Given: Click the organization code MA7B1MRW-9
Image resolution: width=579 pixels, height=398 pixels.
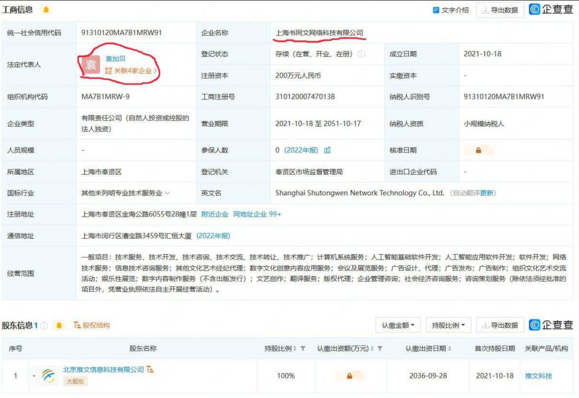Looking at the screenshot, I should click(x=105, y=97).
